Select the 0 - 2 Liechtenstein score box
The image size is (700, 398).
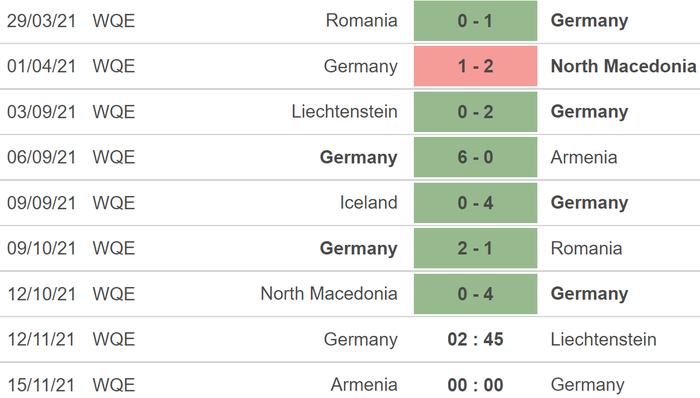pyautogui.click(x=475, y=112)
